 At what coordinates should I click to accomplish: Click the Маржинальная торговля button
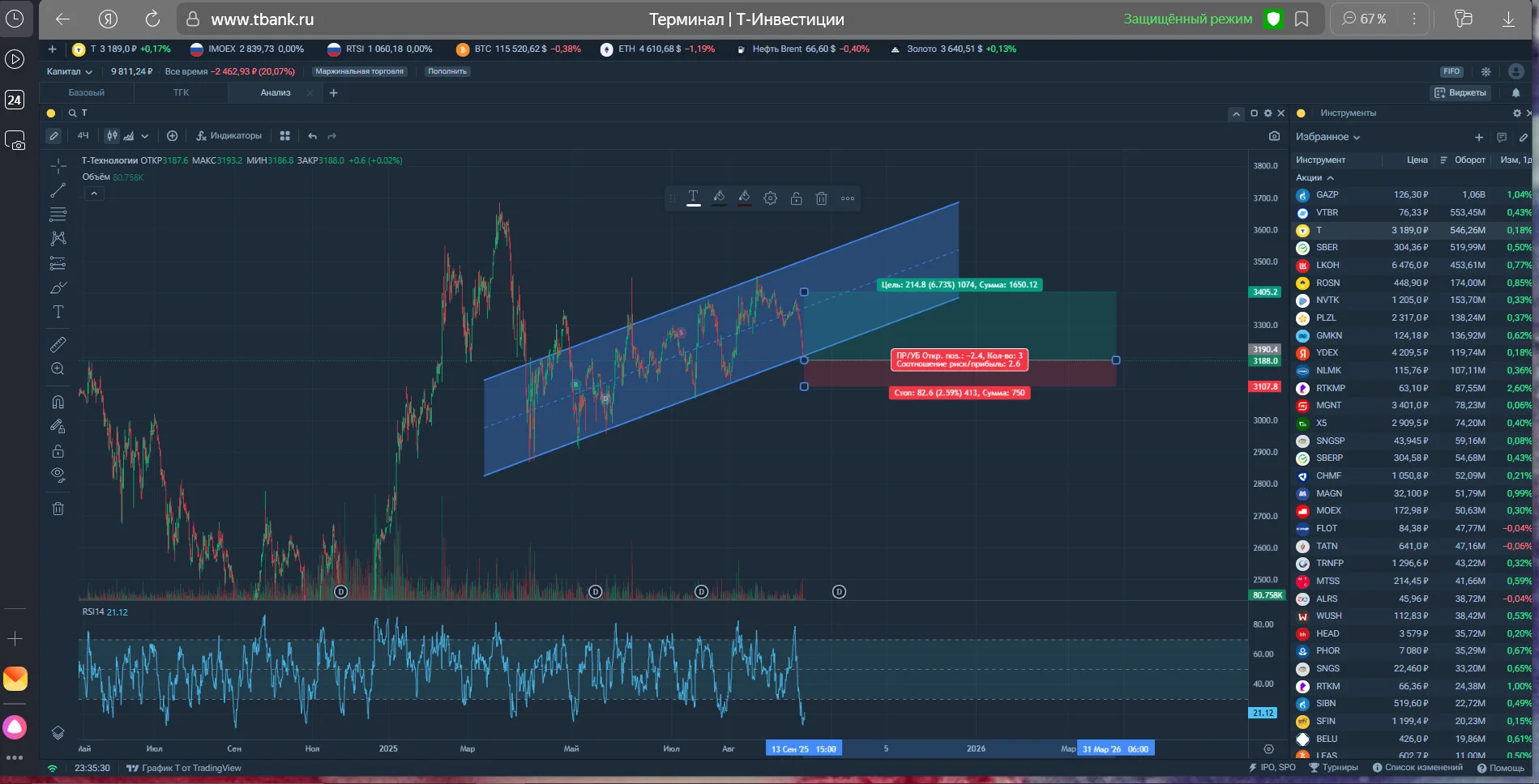tap(359, 71)
